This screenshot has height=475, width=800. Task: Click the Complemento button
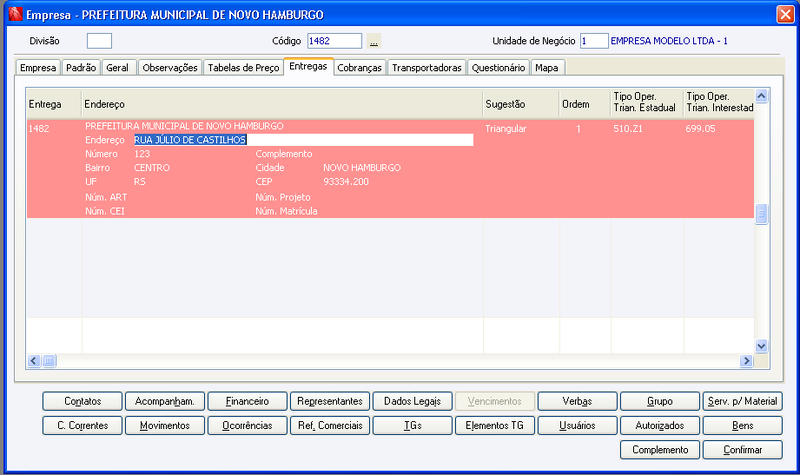(660, 449)
